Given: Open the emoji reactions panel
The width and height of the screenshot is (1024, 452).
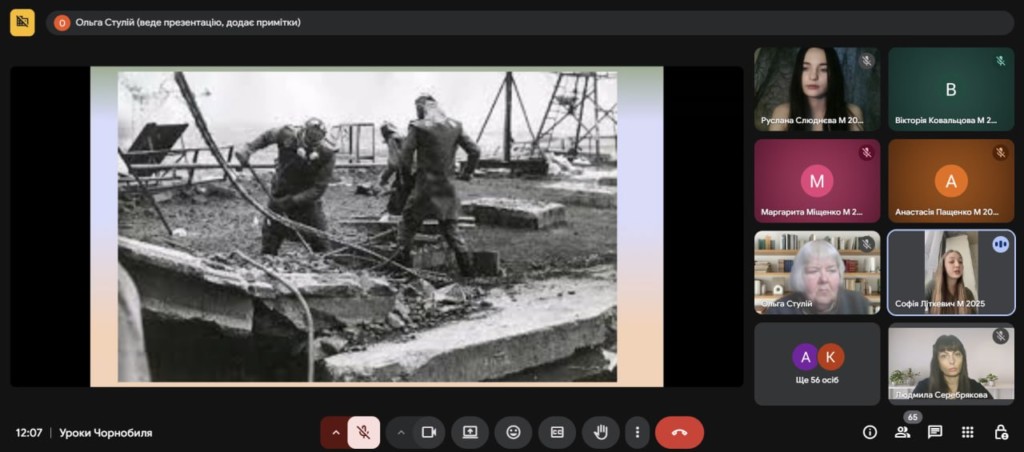Looking at the screenshot, I should click(513, 432).
